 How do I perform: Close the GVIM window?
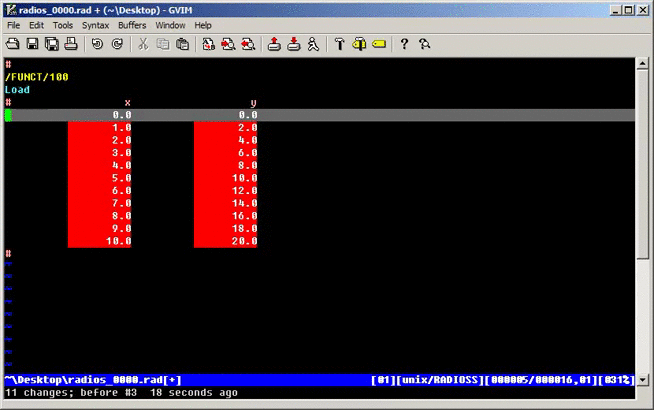coord(643,10)
